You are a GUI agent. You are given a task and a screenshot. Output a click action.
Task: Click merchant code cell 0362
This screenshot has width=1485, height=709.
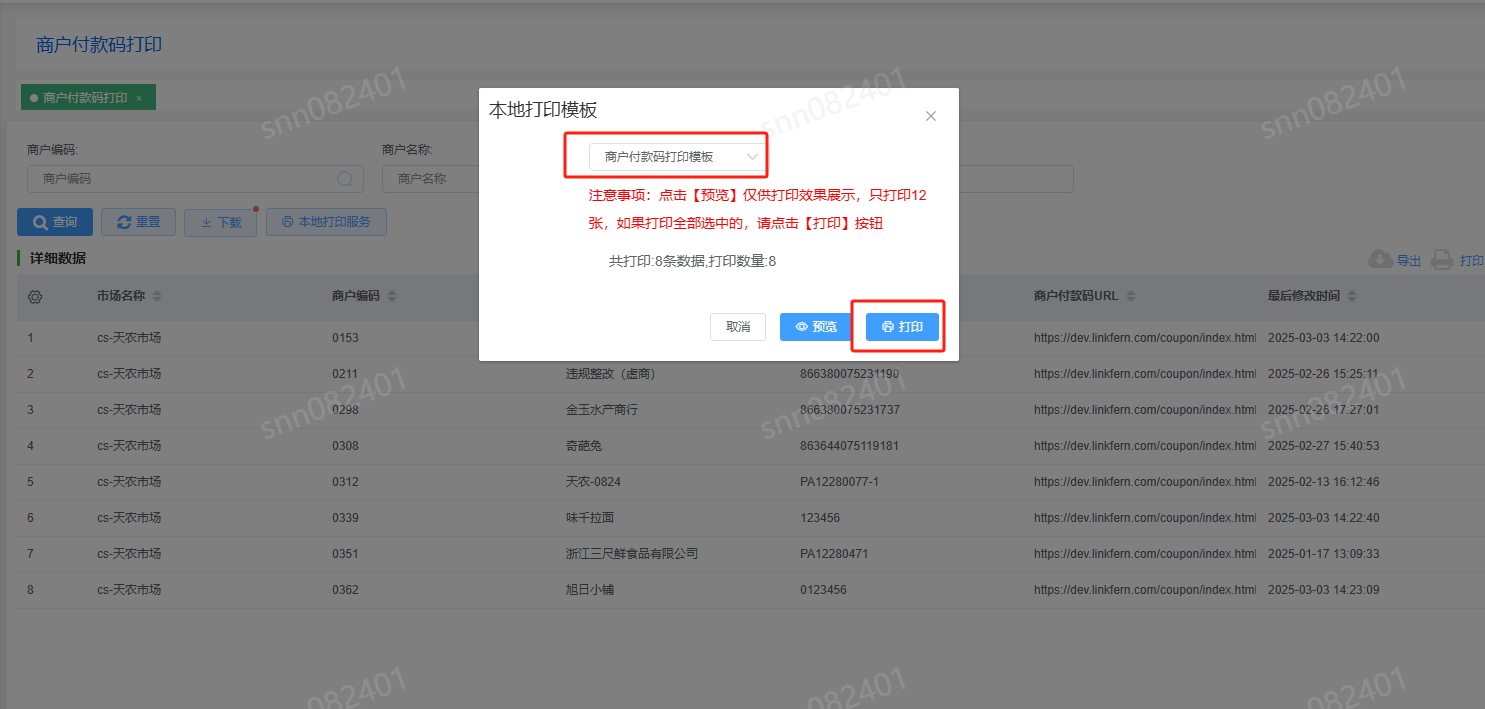coord(345,590)
